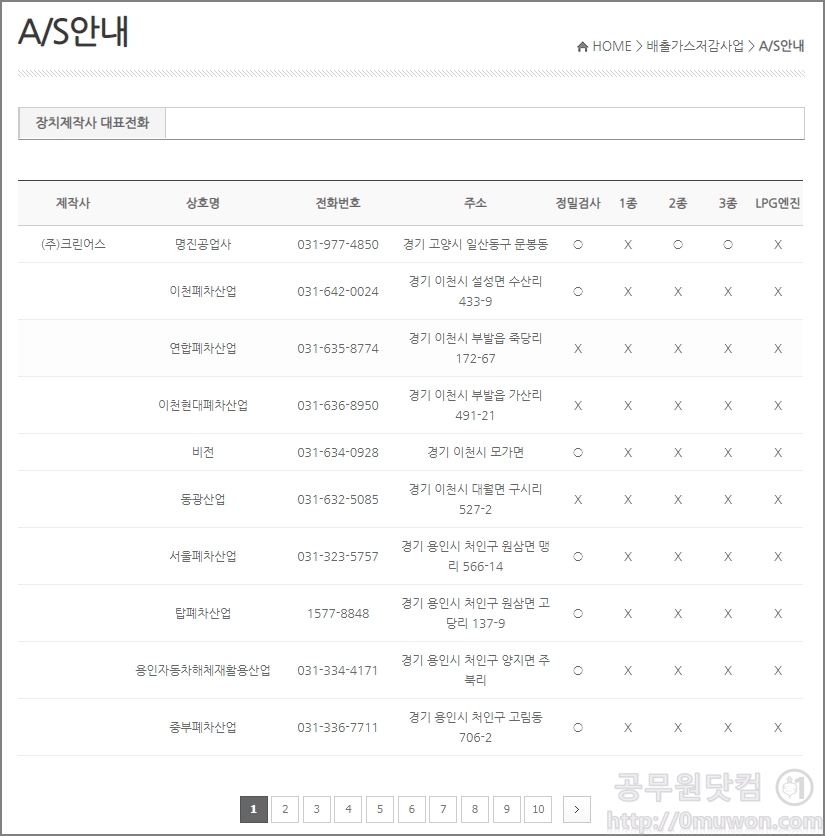Select the 연합폐차산업 row name

coord(203,348)
